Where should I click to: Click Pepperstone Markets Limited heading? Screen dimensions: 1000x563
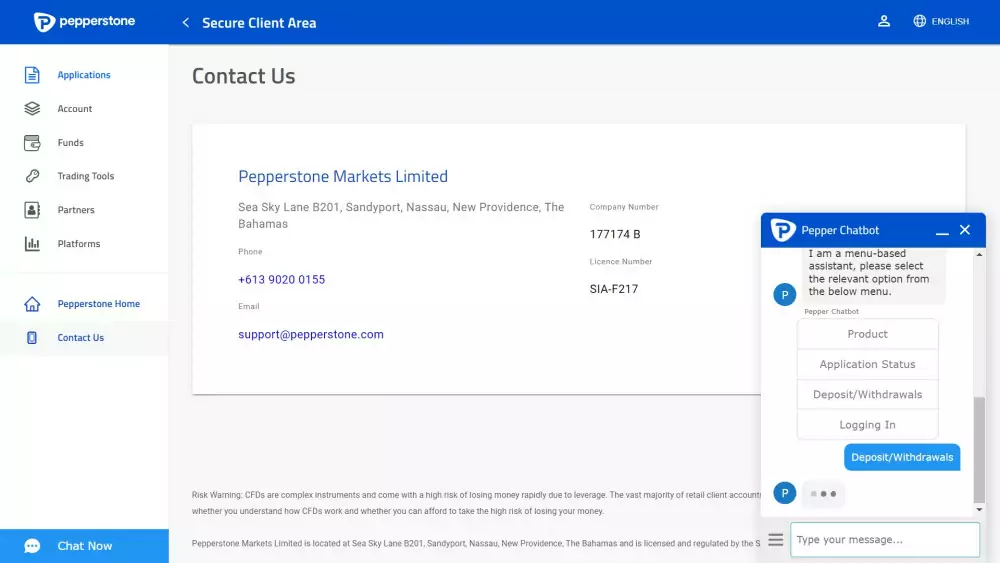click(x=342, y=176)
